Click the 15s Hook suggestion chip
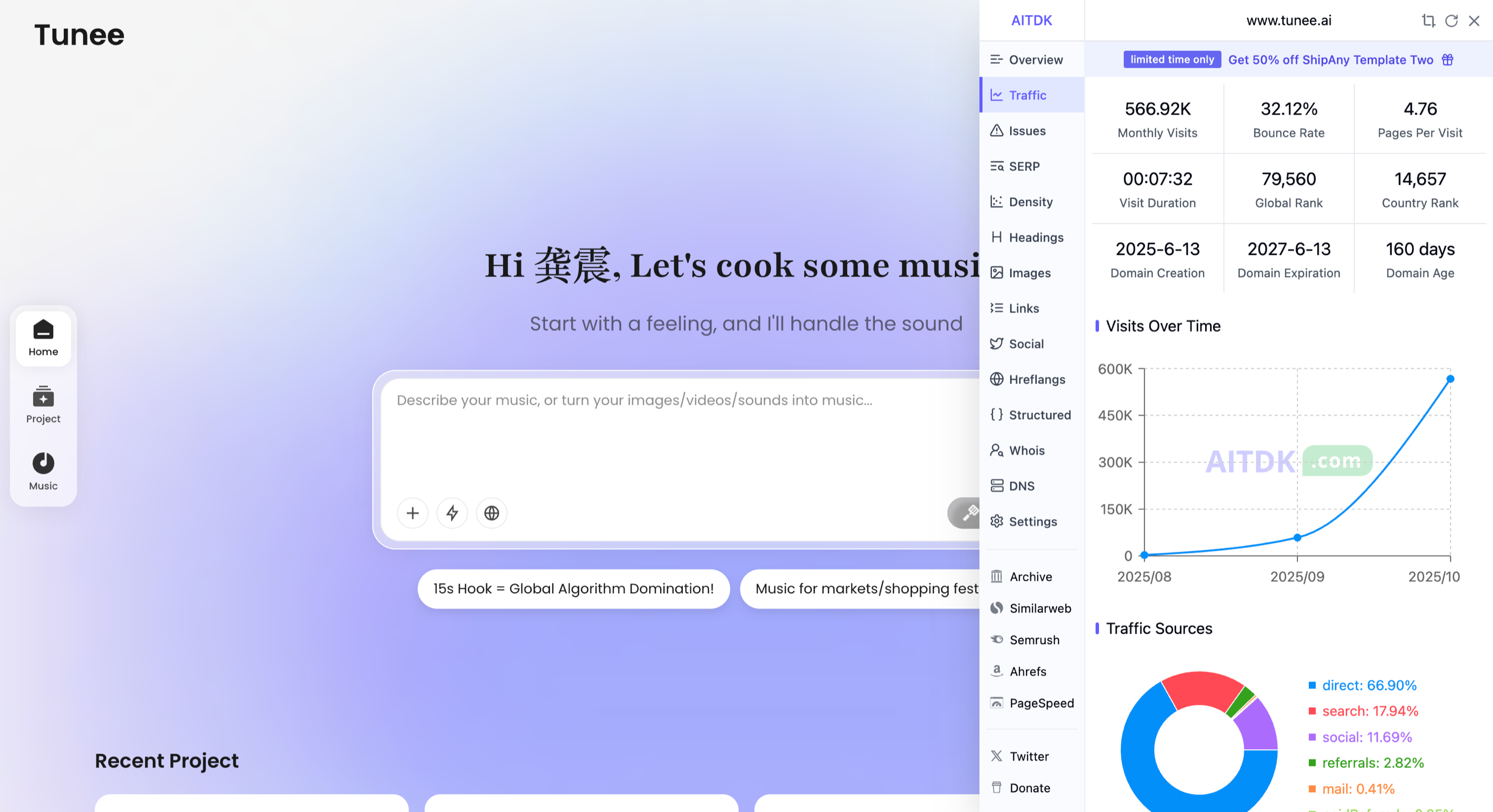Viewport: 1493px width, 812px height. tap(573, 588)
